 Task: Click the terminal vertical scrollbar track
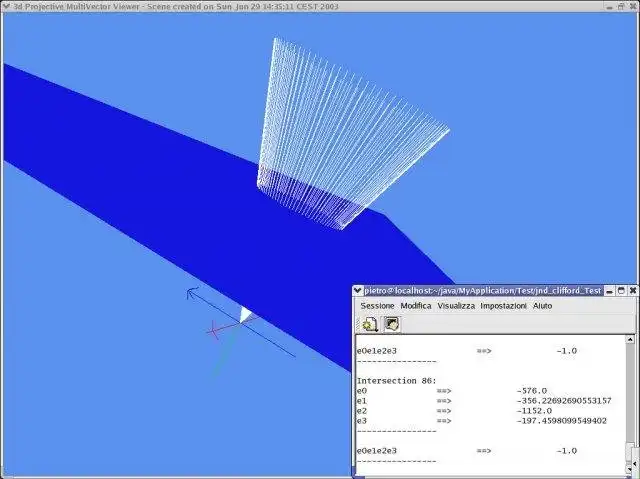[630, 392]
